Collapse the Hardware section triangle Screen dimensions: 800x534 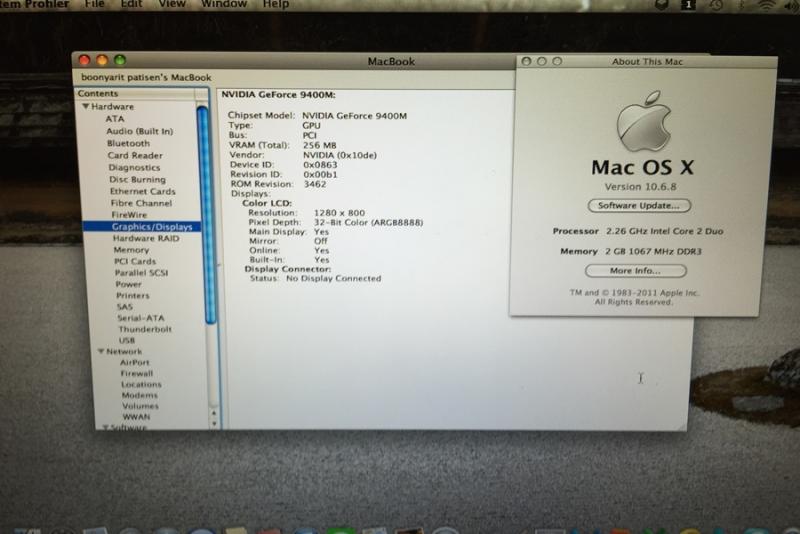coord(86,106)
